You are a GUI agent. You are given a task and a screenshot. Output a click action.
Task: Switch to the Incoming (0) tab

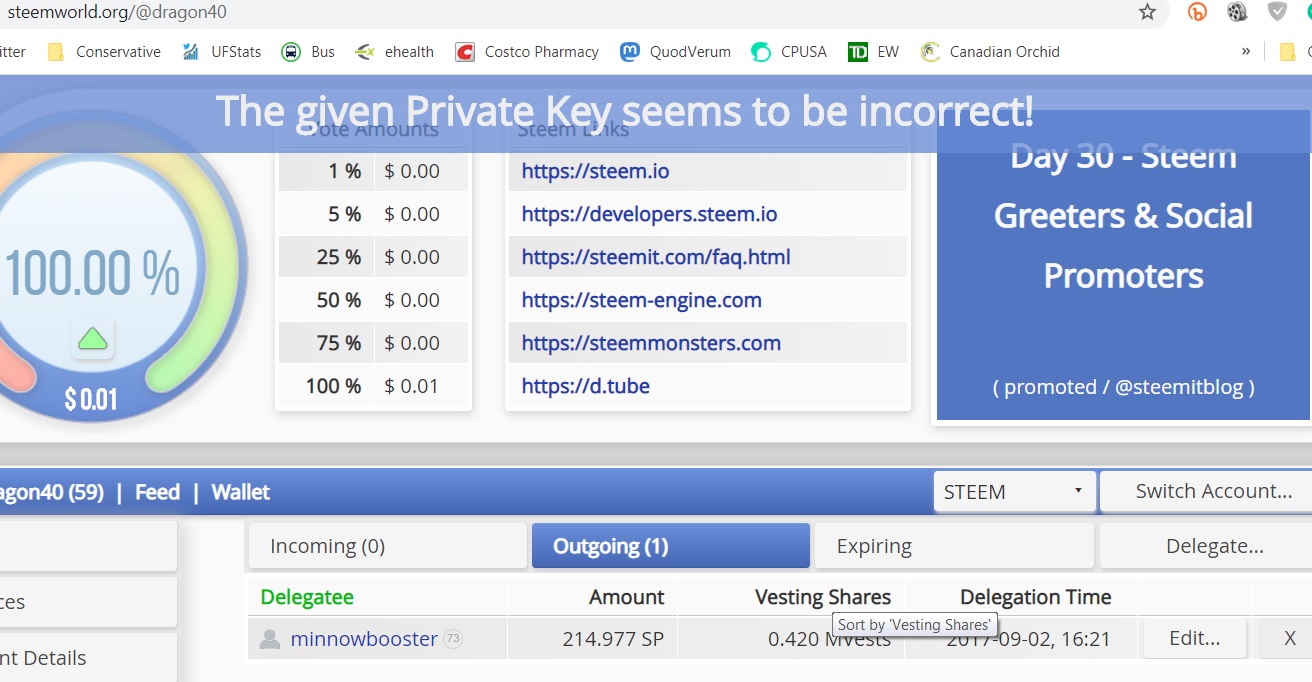click(x=387, y=546)
